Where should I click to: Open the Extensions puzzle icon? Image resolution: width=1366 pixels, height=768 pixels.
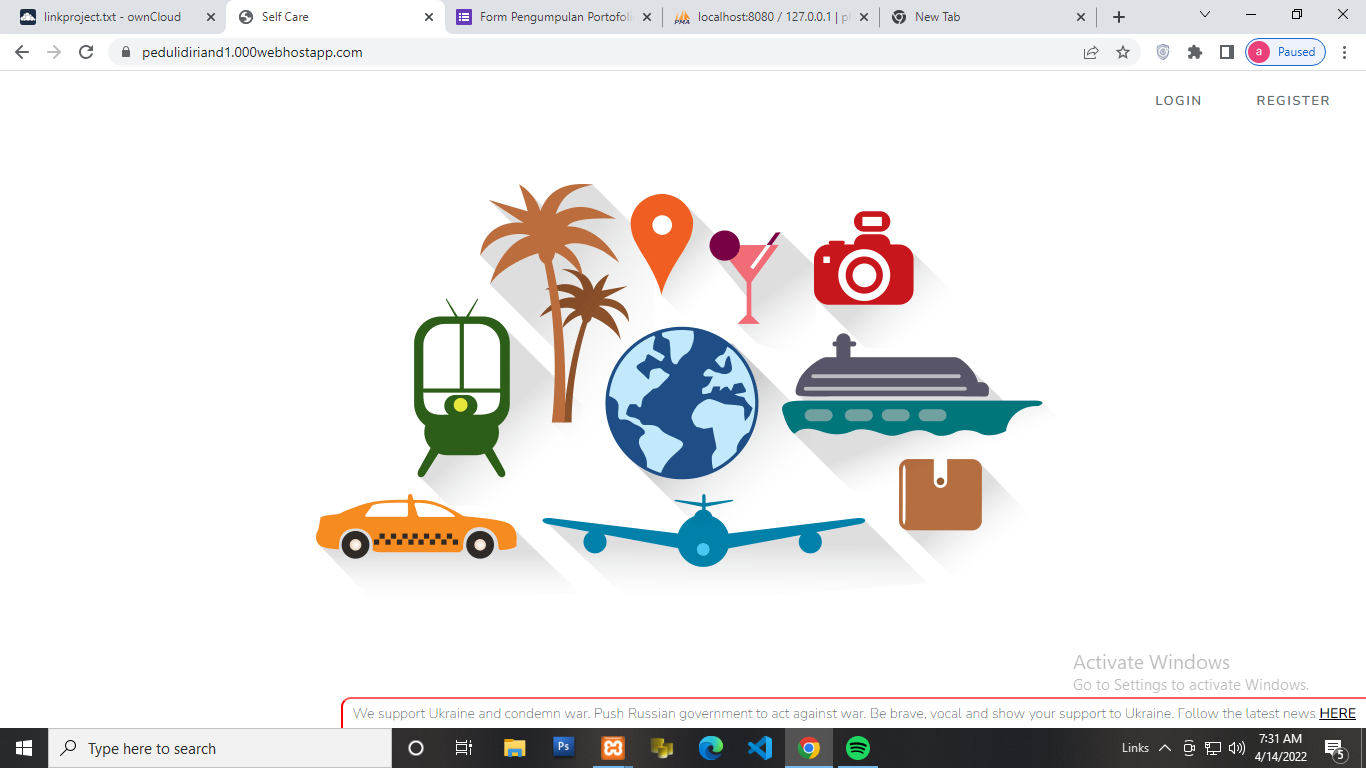(1194, 52)
